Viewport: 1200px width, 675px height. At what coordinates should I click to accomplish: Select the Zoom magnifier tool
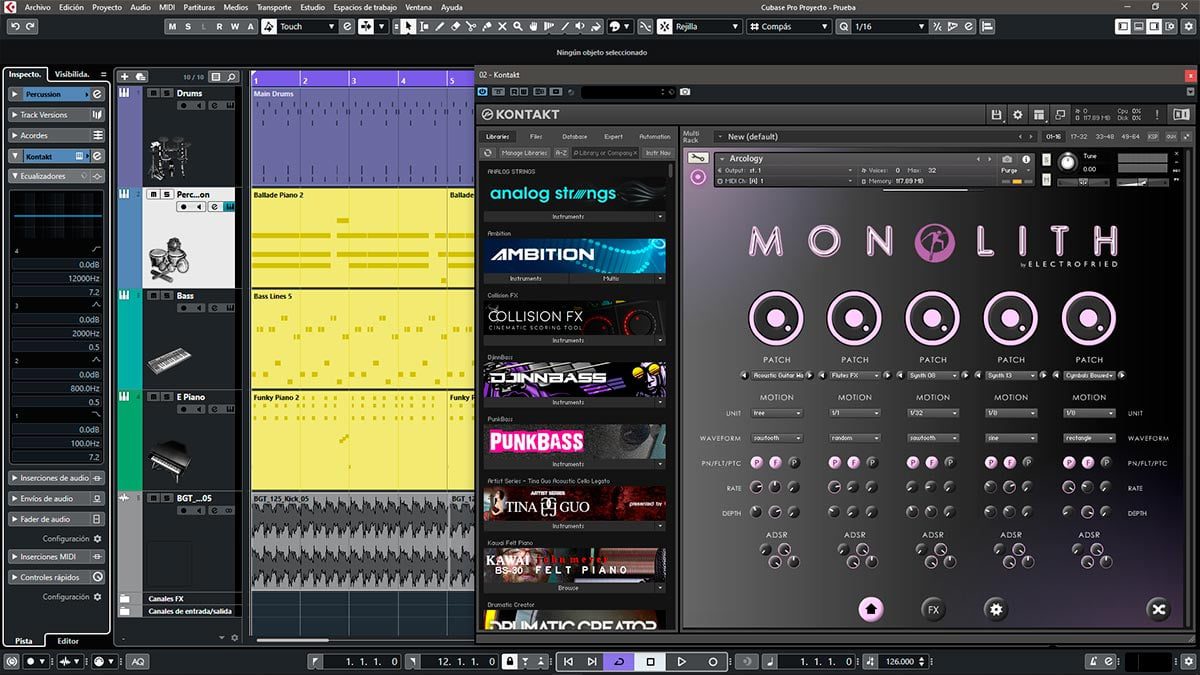(x=518, y=27)
